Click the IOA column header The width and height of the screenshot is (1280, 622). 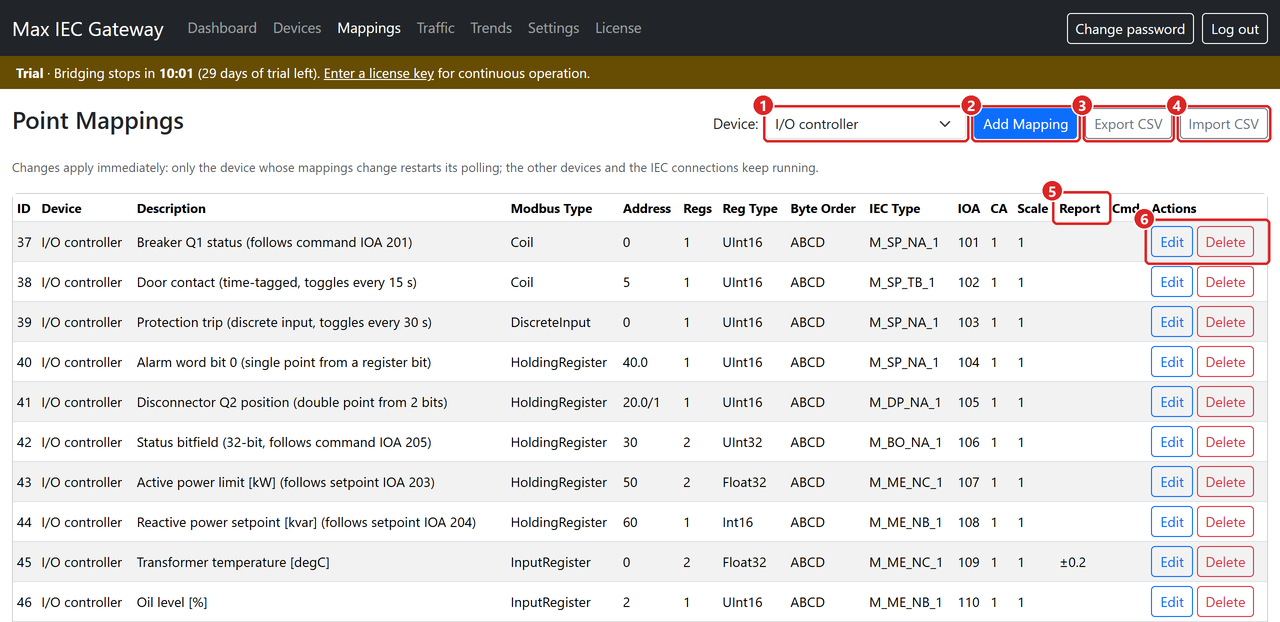(x=969, y=209)
